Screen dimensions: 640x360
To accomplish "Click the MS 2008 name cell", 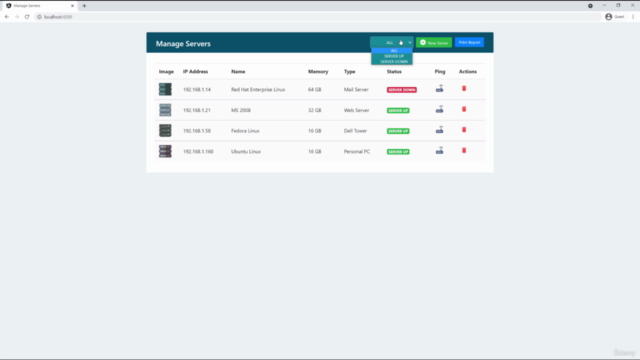I will click(241, 110).
